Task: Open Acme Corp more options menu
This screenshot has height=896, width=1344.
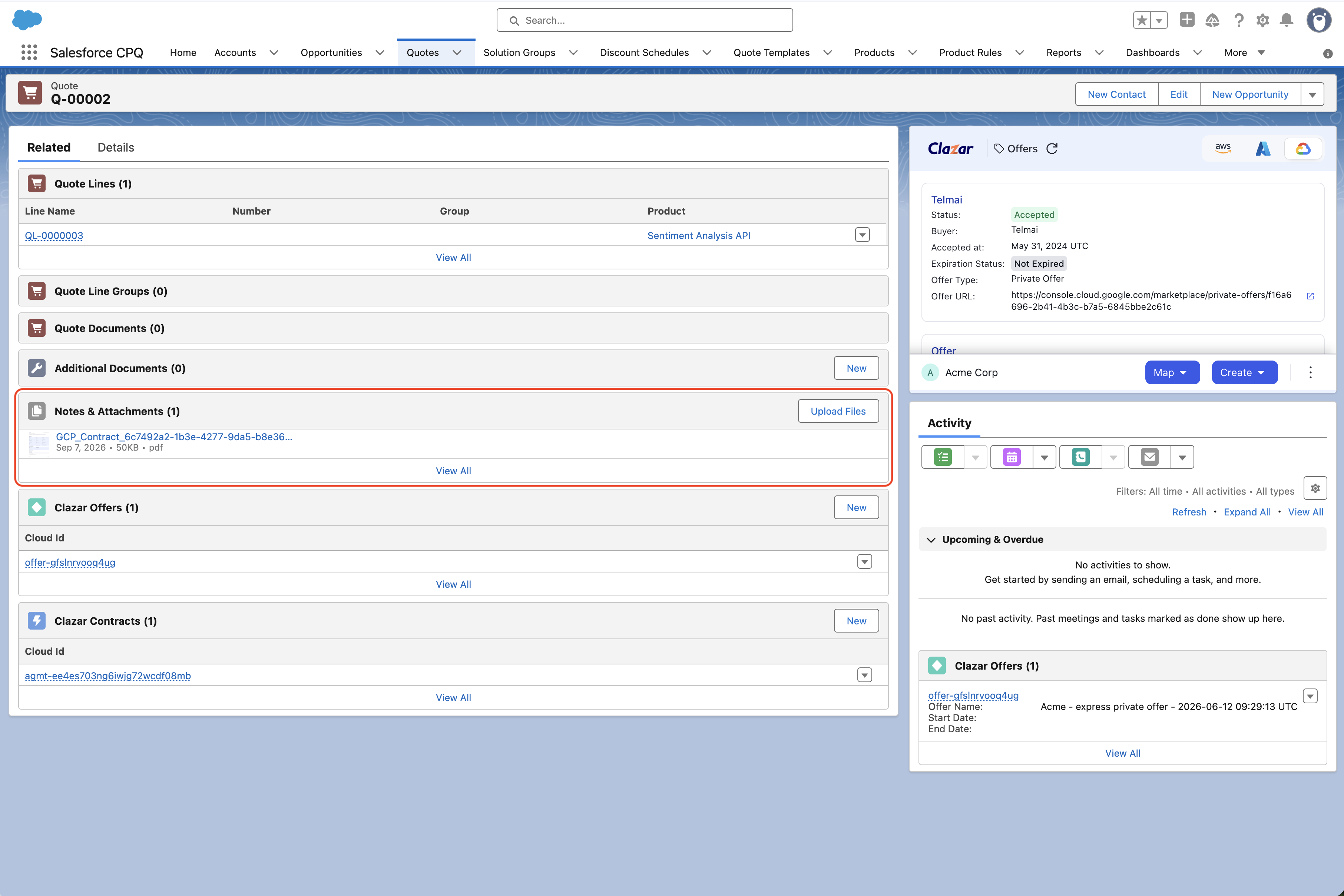Action: (1310, 372)
